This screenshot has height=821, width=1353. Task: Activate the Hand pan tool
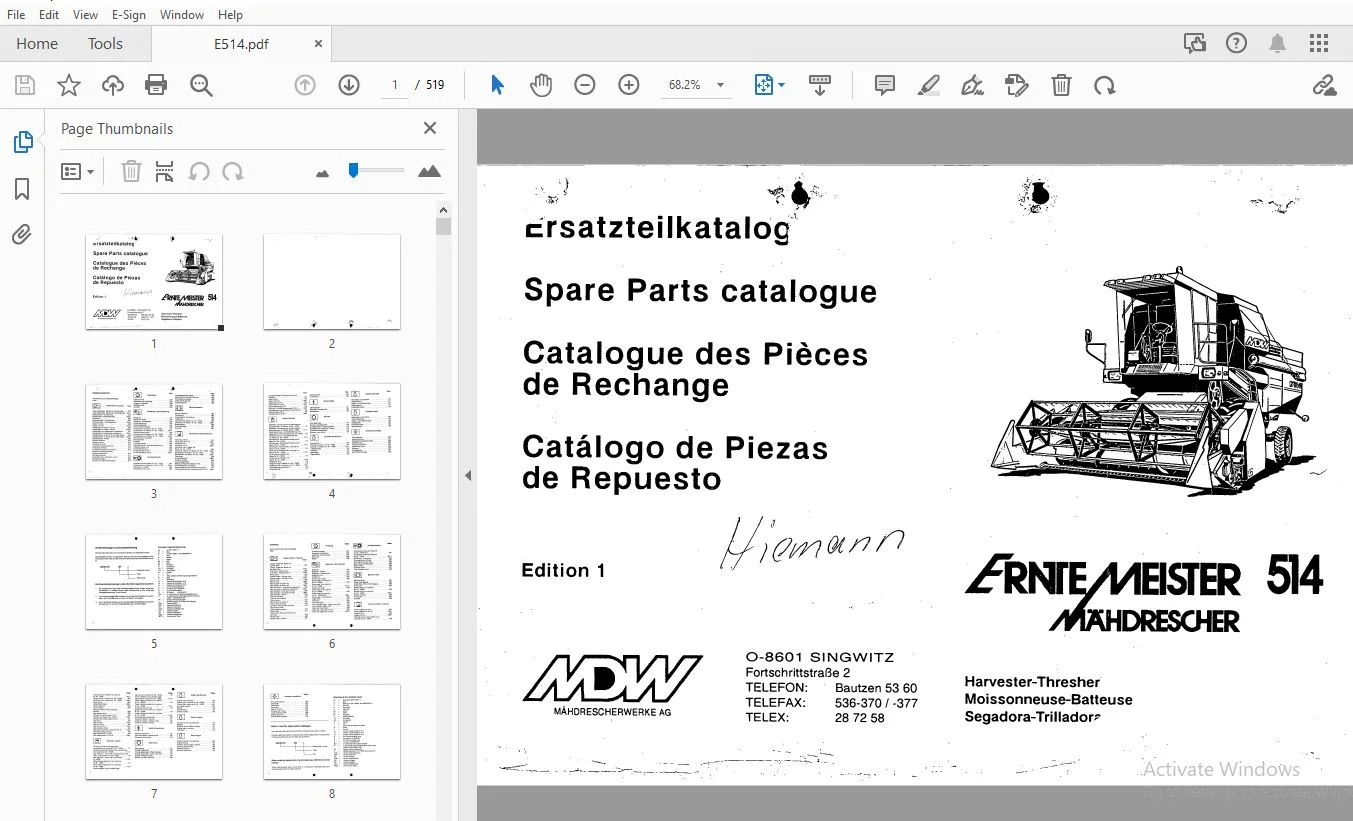tap(541, 86)
